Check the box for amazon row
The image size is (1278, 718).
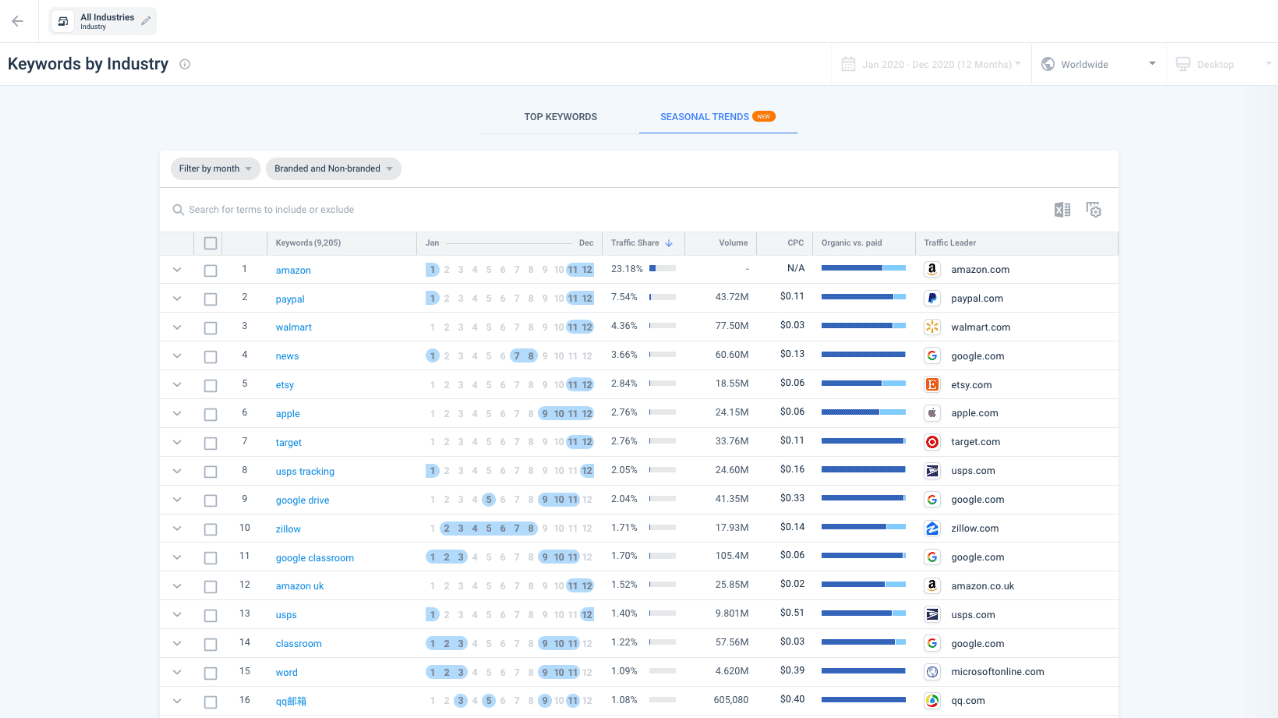(210, 270)
